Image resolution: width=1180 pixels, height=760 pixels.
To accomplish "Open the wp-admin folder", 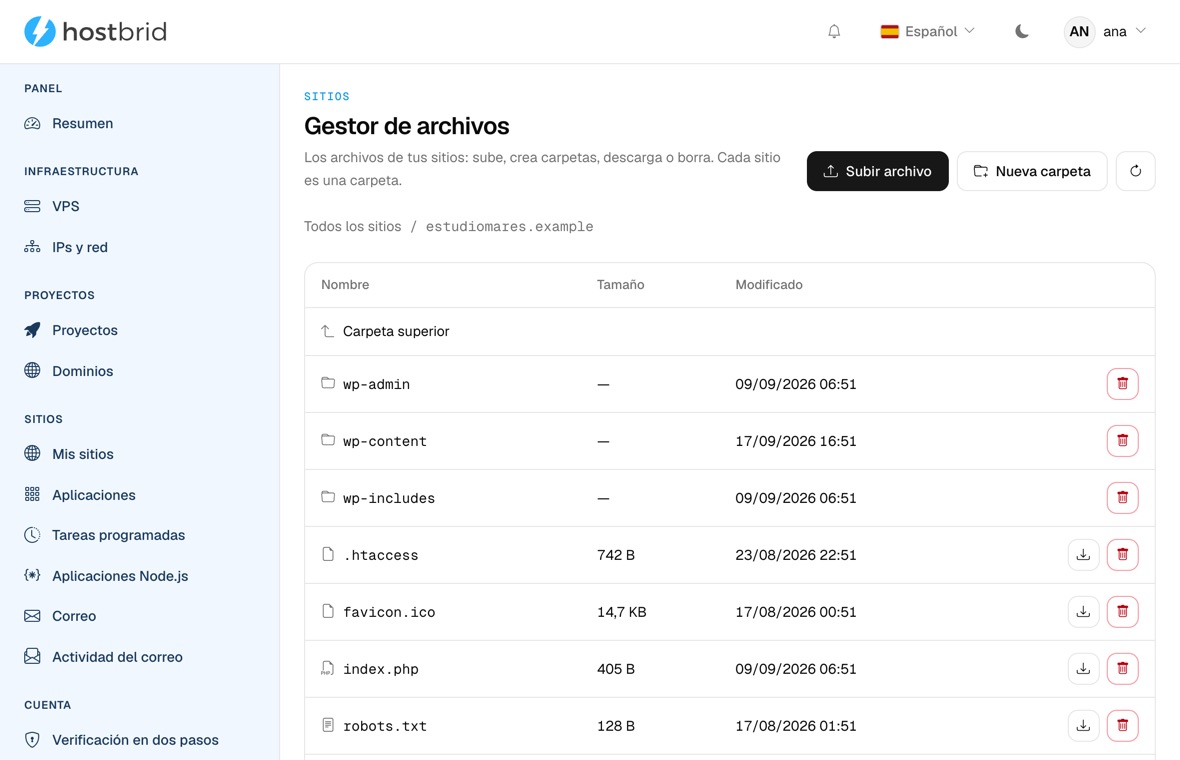I will pos(376,384).
